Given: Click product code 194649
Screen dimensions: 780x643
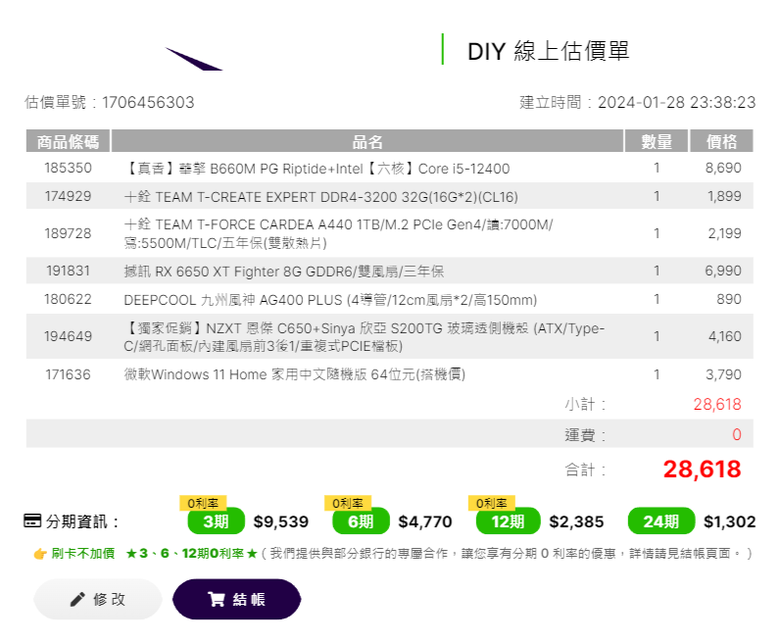Looking at the screenshot, I should 68,337.
